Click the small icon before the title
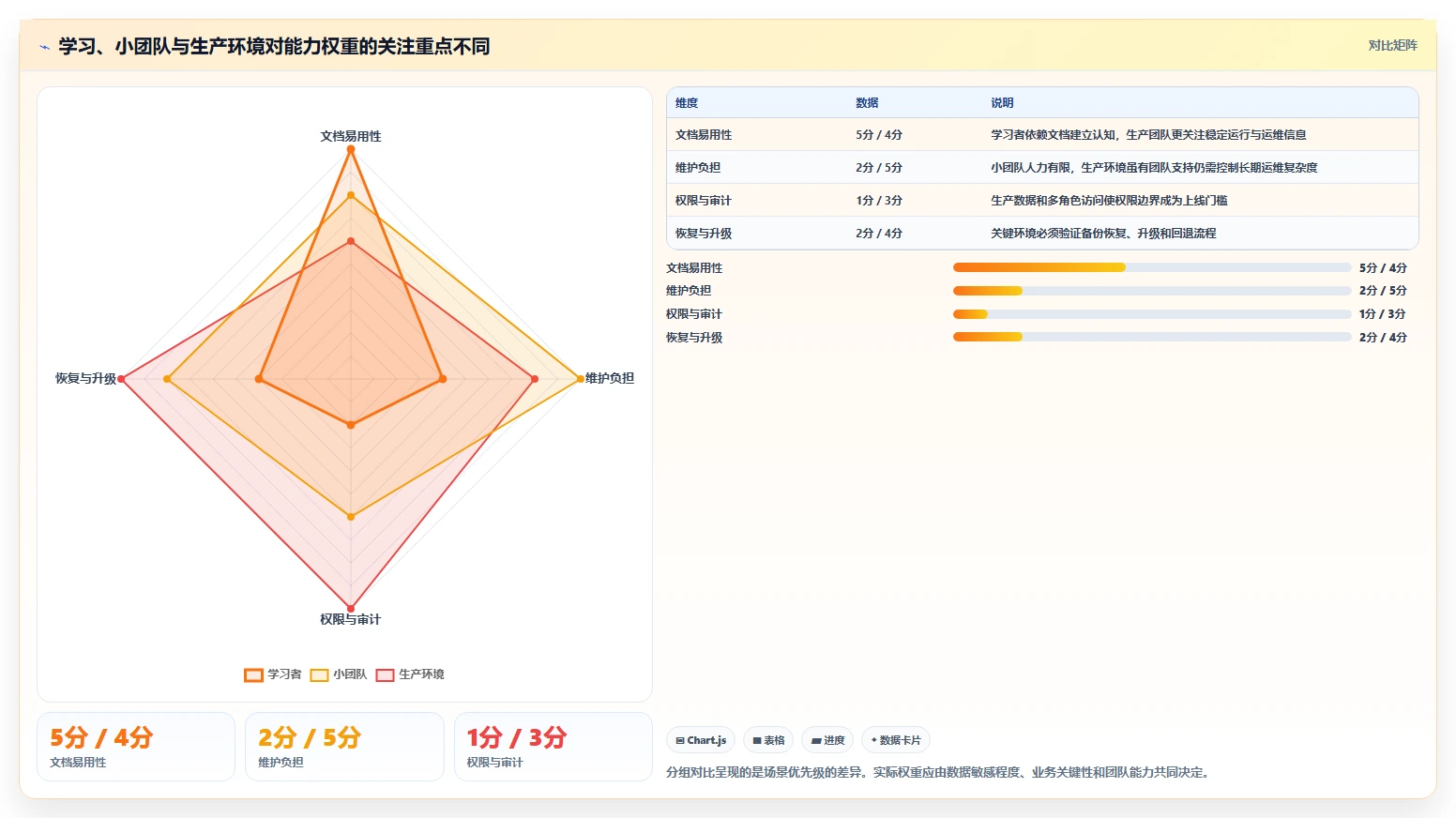Screen dimensions: 1456x818 (44, 47)
